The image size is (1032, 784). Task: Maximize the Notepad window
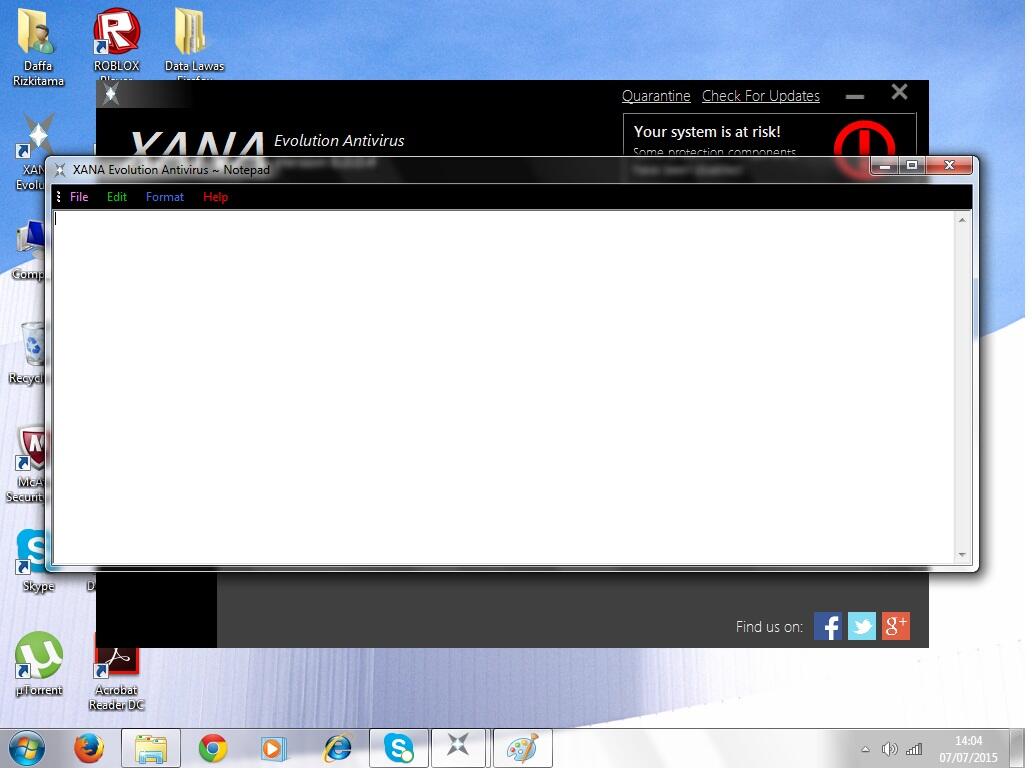(x=912, y=166)
